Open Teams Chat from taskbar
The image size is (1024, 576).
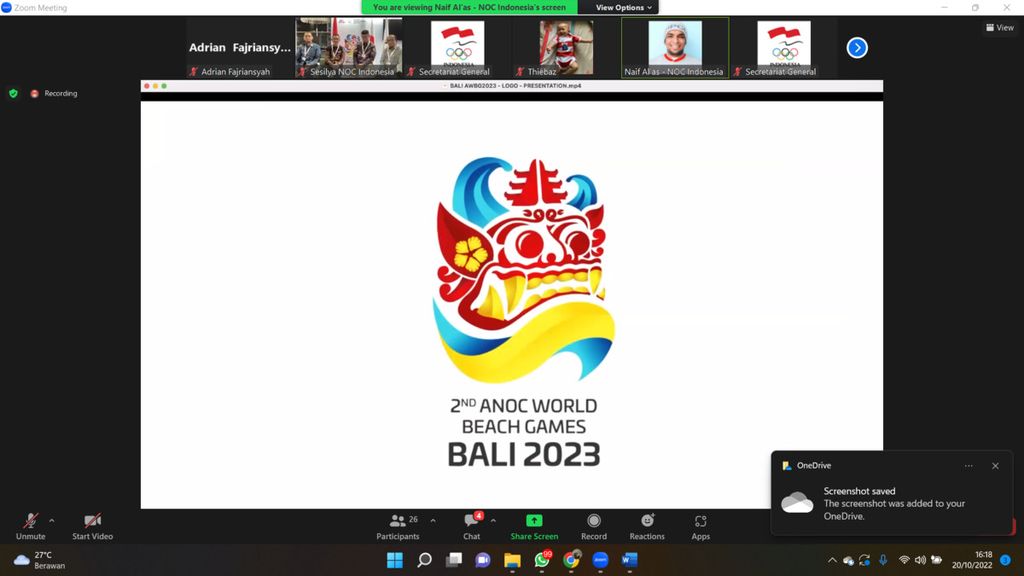(483, 560)
